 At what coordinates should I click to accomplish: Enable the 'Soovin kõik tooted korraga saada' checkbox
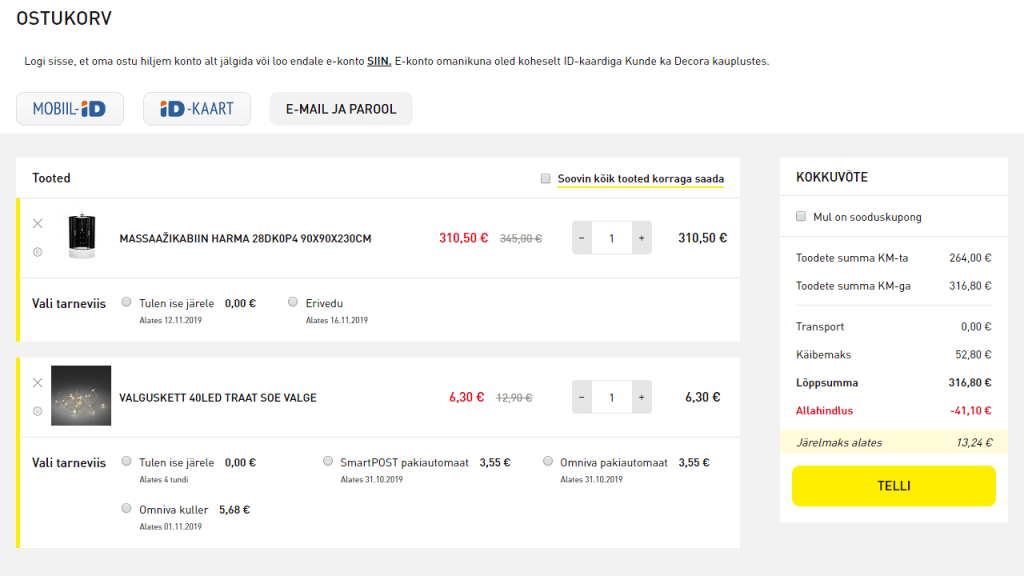(545, 177)
